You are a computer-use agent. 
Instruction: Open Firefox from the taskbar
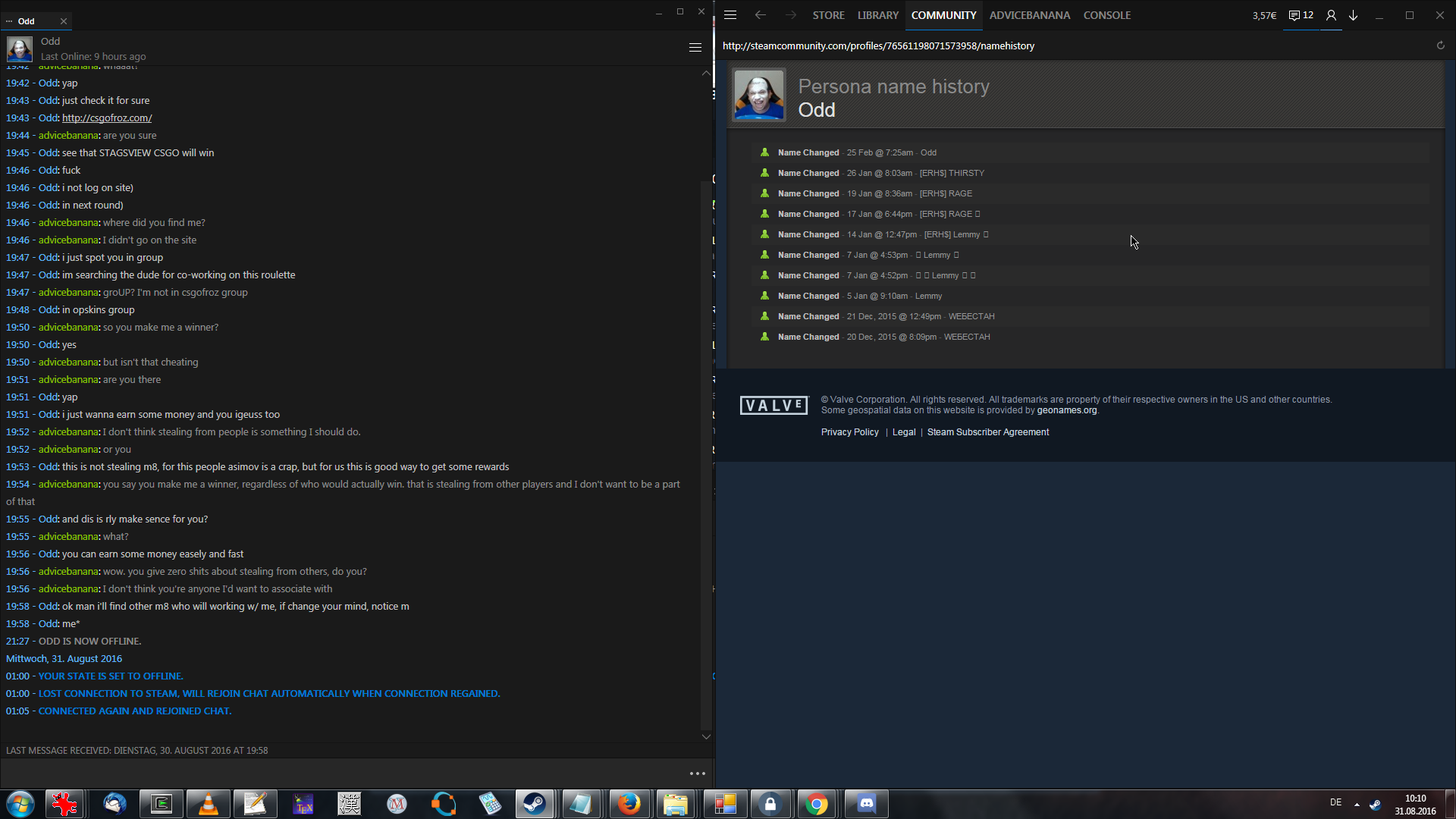629,804
